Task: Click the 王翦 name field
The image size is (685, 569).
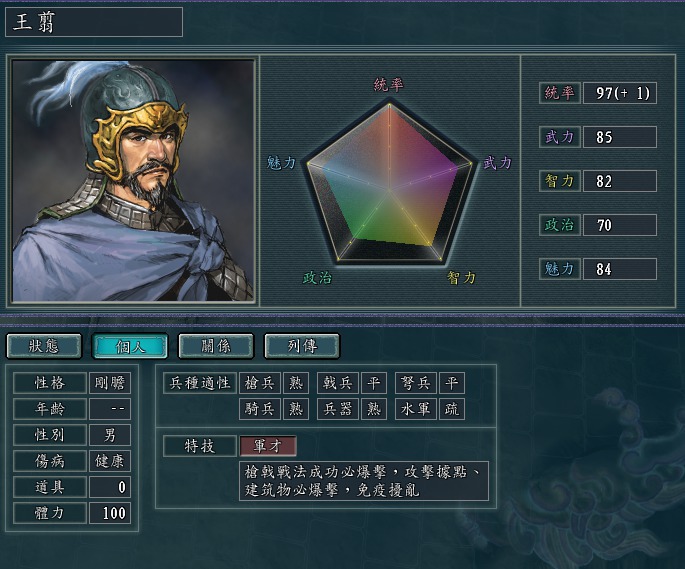Action: 94,22
